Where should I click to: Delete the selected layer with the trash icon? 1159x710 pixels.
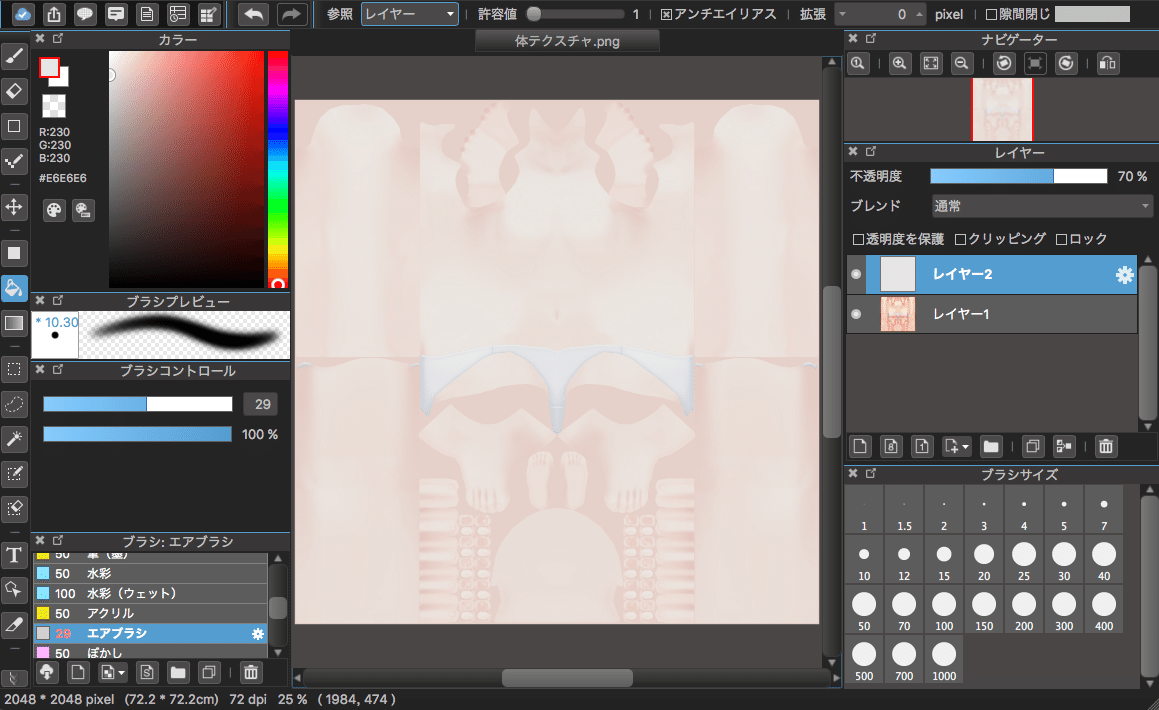point(1106,446)
